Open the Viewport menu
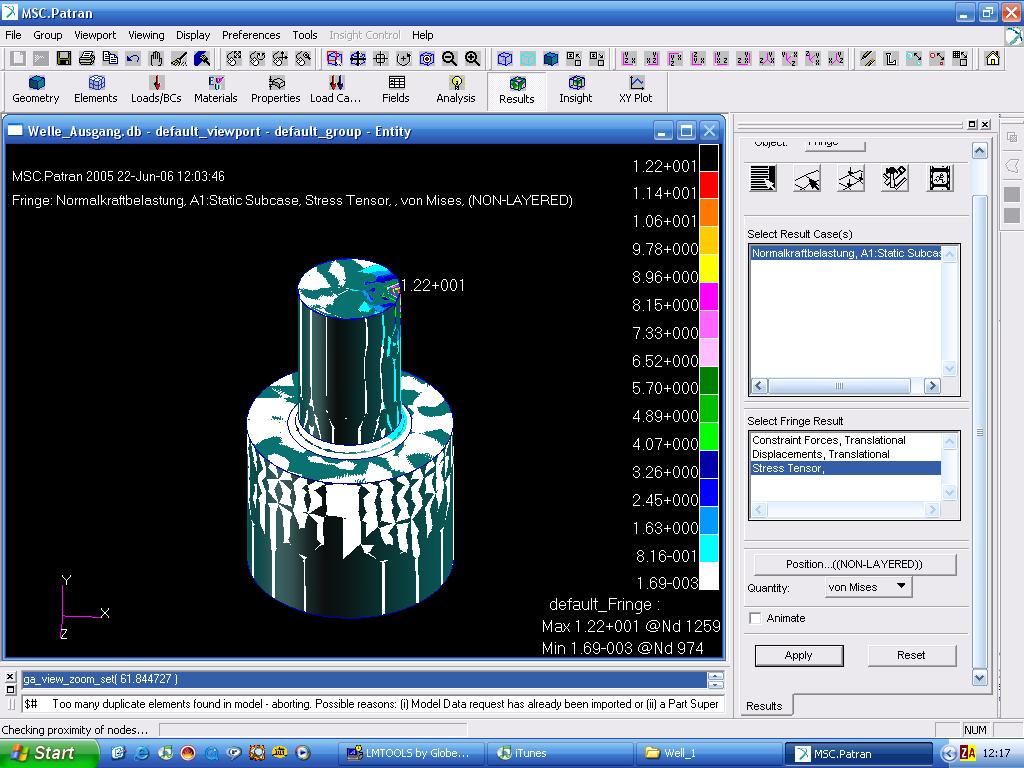The image size is (1024, 768). (x=95, y=35)
